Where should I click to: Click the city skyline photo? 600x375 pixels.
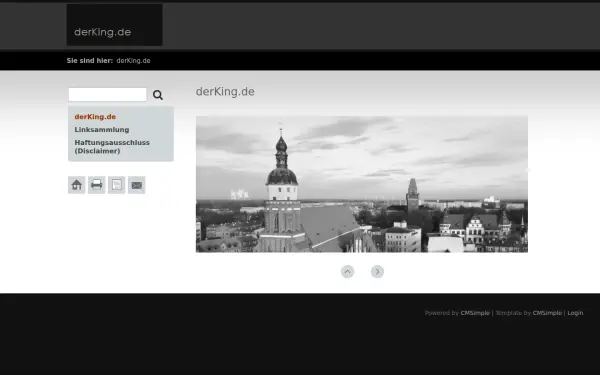click(x=362, y=184)
